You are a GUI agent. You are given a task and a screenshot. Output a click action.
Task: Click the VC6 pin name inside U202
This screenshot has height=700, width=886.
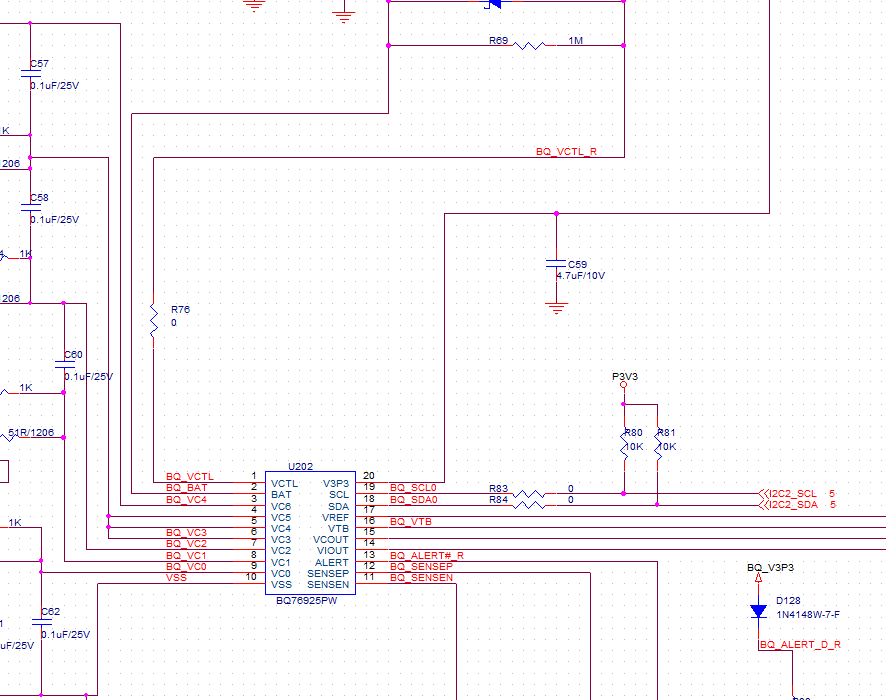281,507
